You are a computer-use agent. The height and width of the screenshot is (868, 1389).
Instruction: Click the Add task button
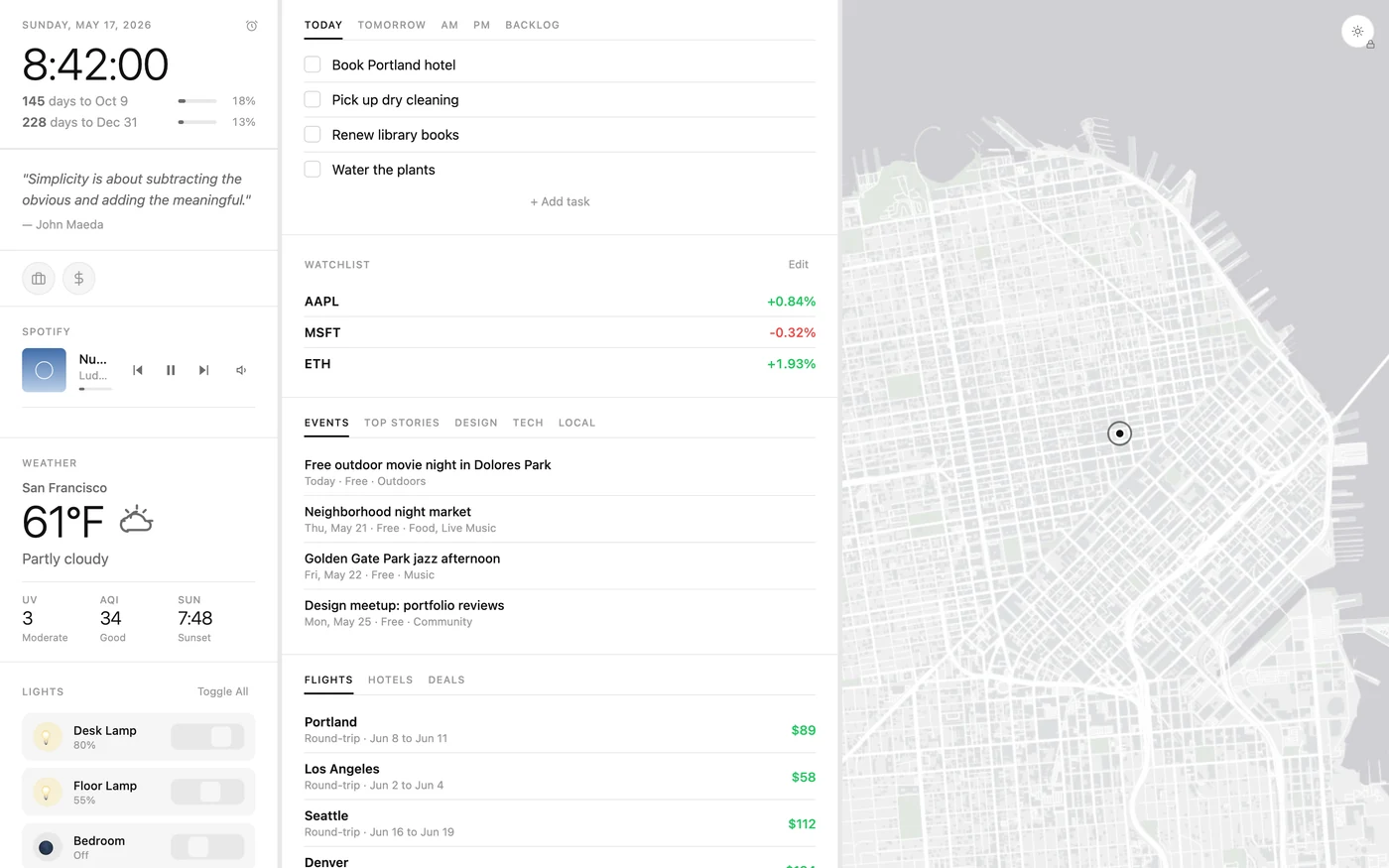560,201
